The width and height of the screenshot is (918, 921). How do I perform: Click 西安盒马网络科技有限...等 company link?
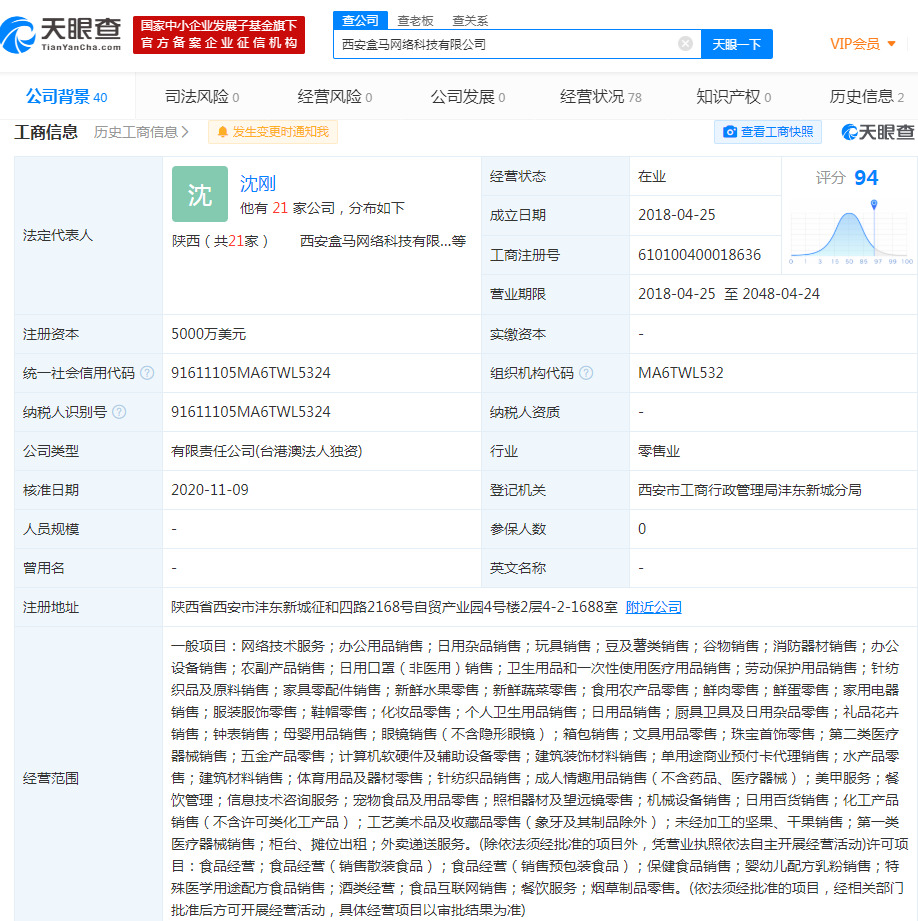pos(383,241)
